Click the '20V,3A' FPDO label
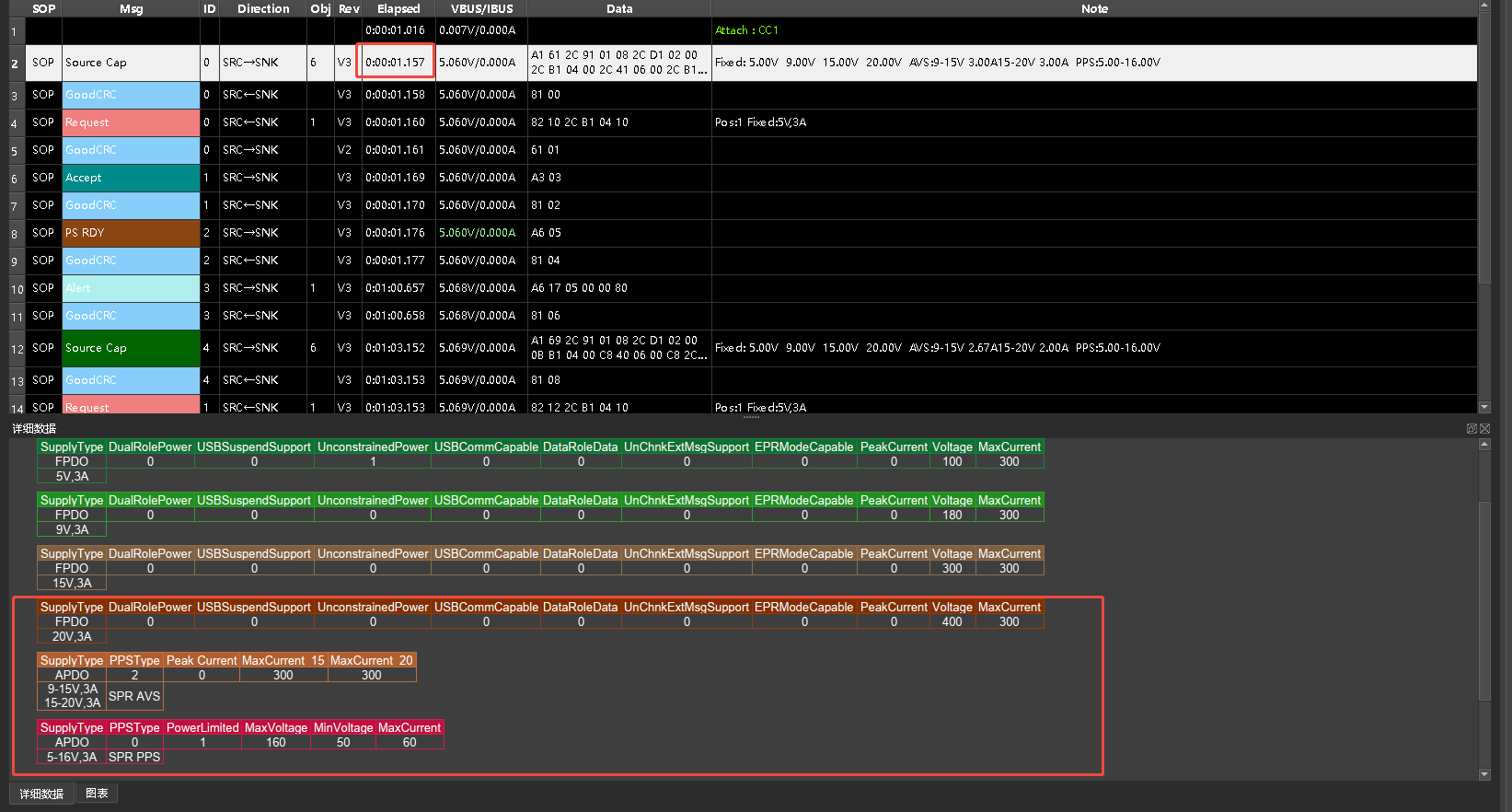The image size is (1512, 812). coord(72,636)
